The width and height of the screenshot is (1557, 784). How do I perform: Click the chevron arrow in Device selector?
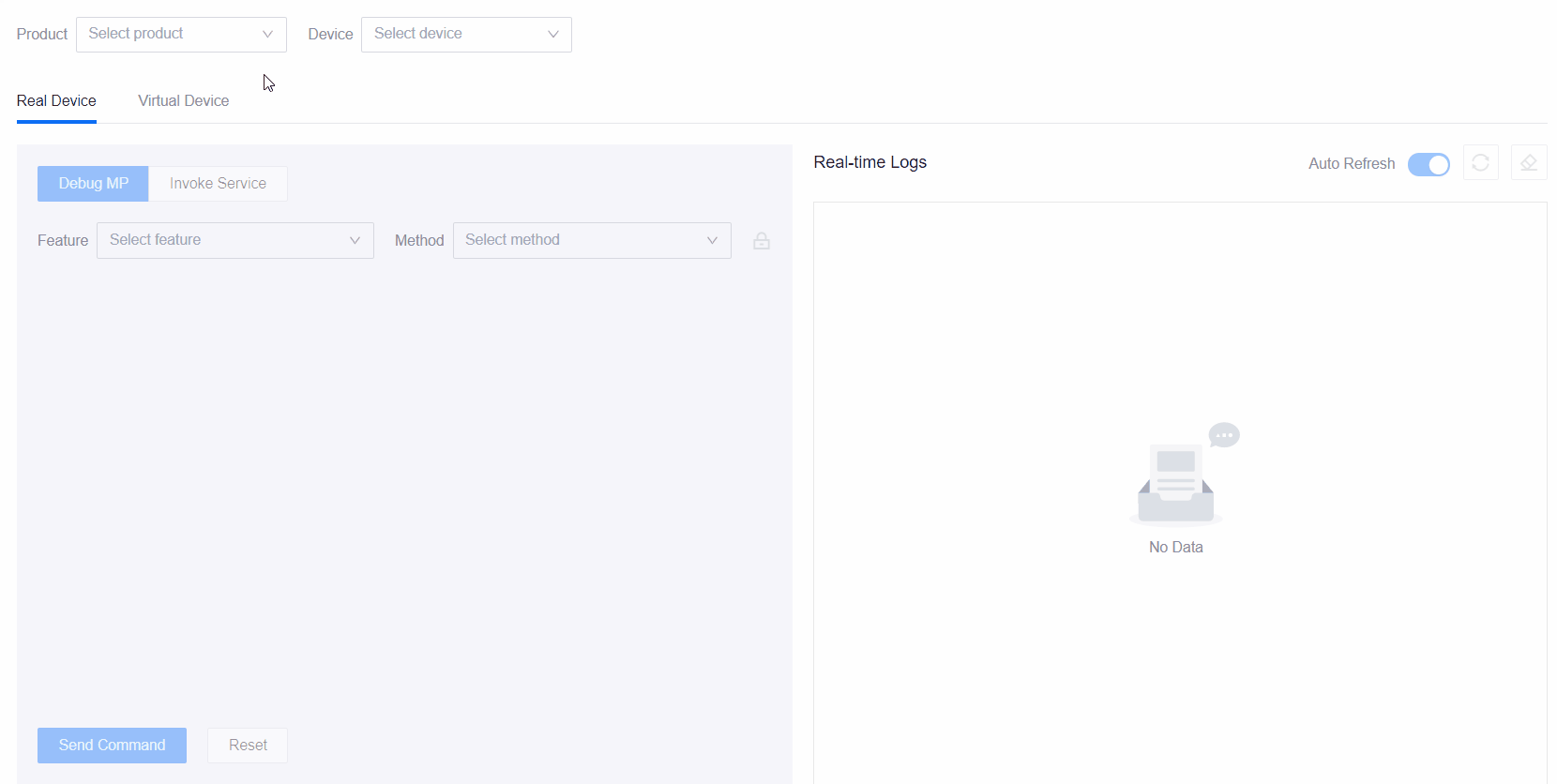[553, 35]
